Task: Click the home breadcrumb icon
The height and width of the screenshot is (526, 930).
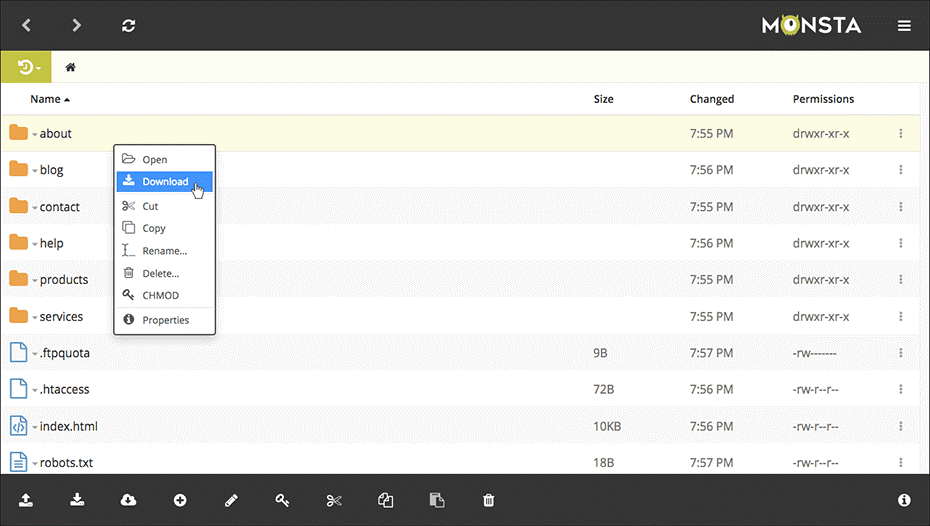Action: (71, 67)
